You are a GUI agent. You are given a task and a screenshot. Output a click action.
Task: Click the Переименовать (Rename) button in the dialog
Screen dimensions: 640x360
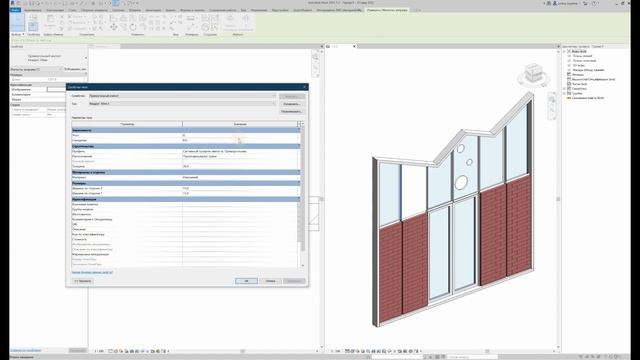click(x=292, y=111)
